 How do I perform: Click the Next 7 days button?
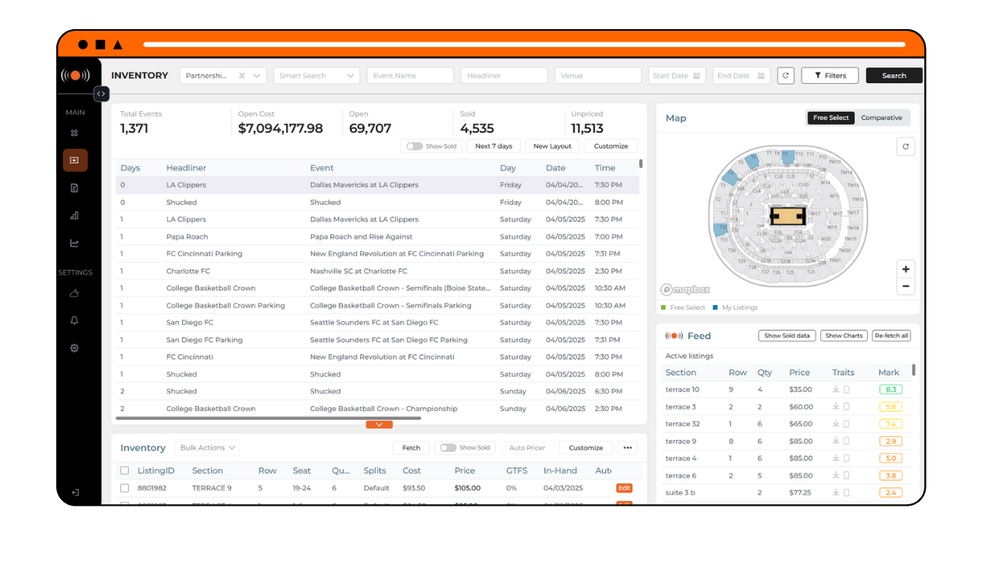pos(494,146)
